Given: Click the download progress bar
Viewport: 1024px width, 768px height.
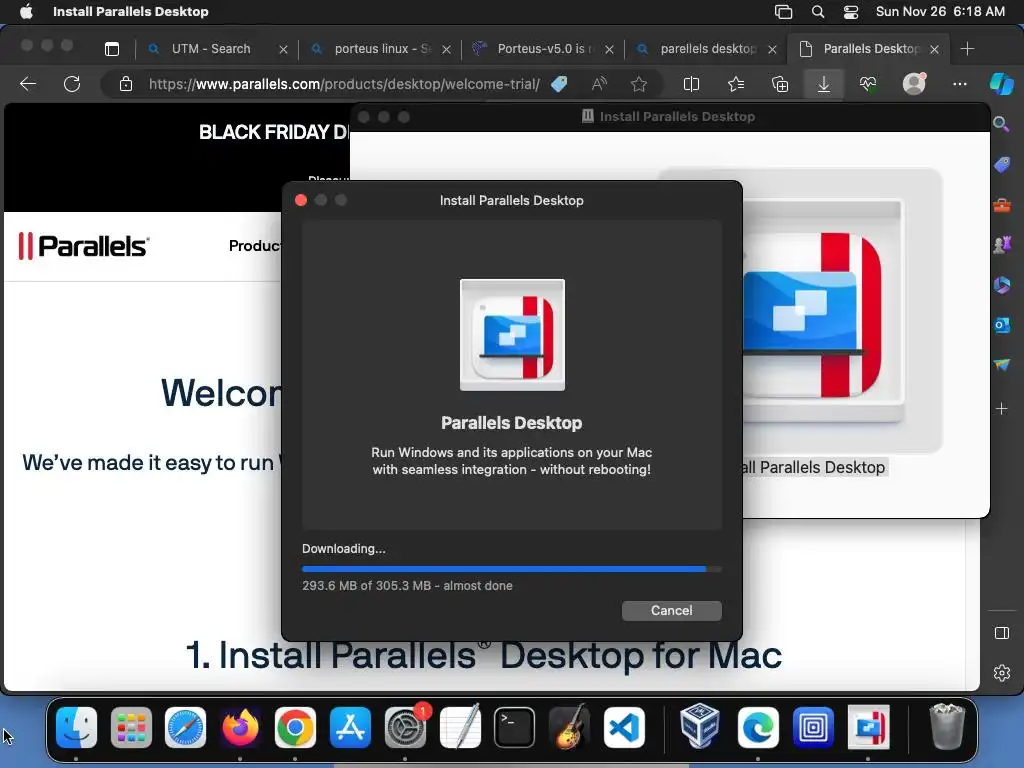Looking at the screenshot, I should pyautogui.click(x=511, y=569).
